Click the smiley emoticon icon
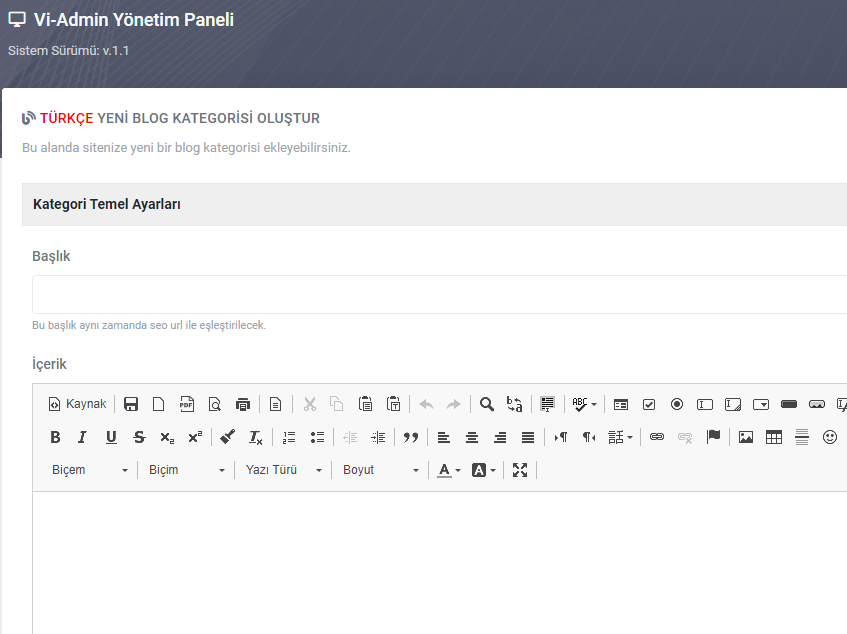 point(830,437)
